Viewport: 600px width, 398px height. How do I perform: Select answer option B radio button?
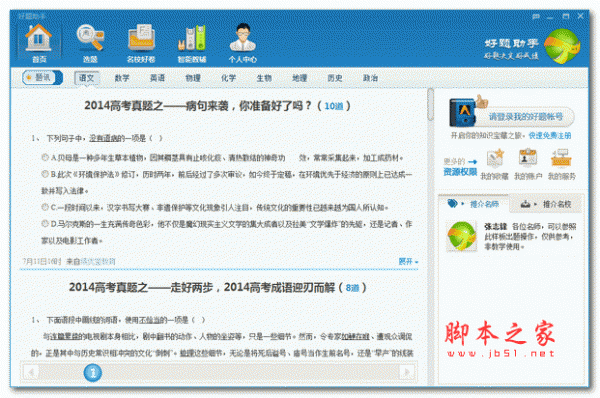coord(45,174)
